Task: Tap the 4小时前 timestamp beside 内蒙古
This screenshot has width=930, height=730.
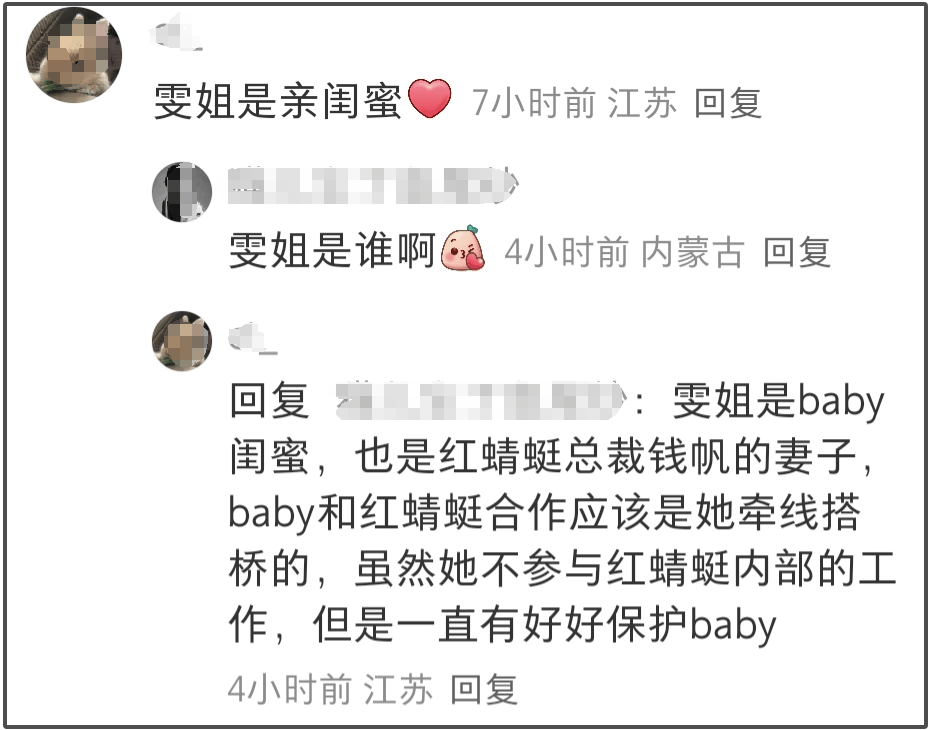Action: coord(566,252)
